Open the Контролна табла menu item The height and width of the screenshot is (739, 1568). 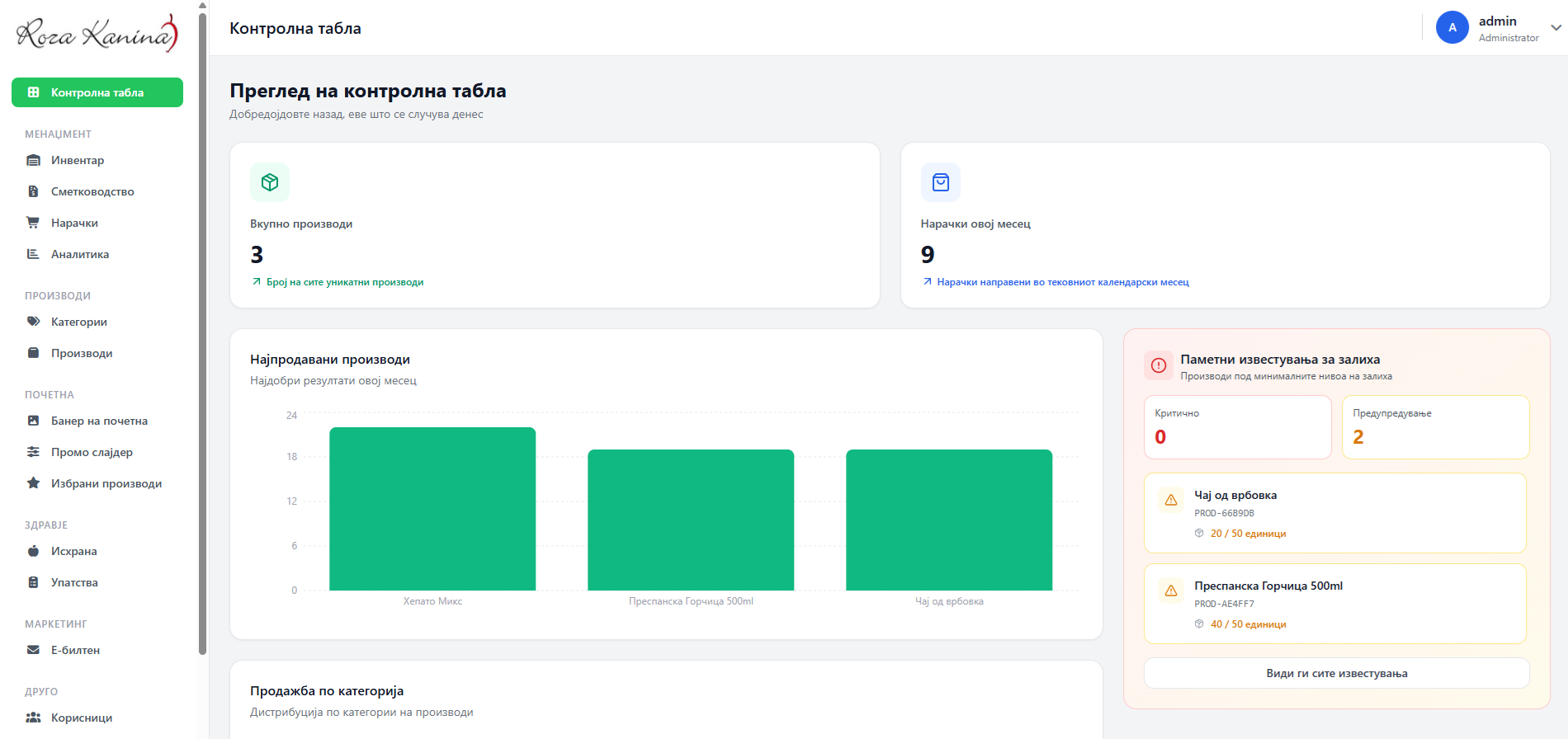(97, 92)
